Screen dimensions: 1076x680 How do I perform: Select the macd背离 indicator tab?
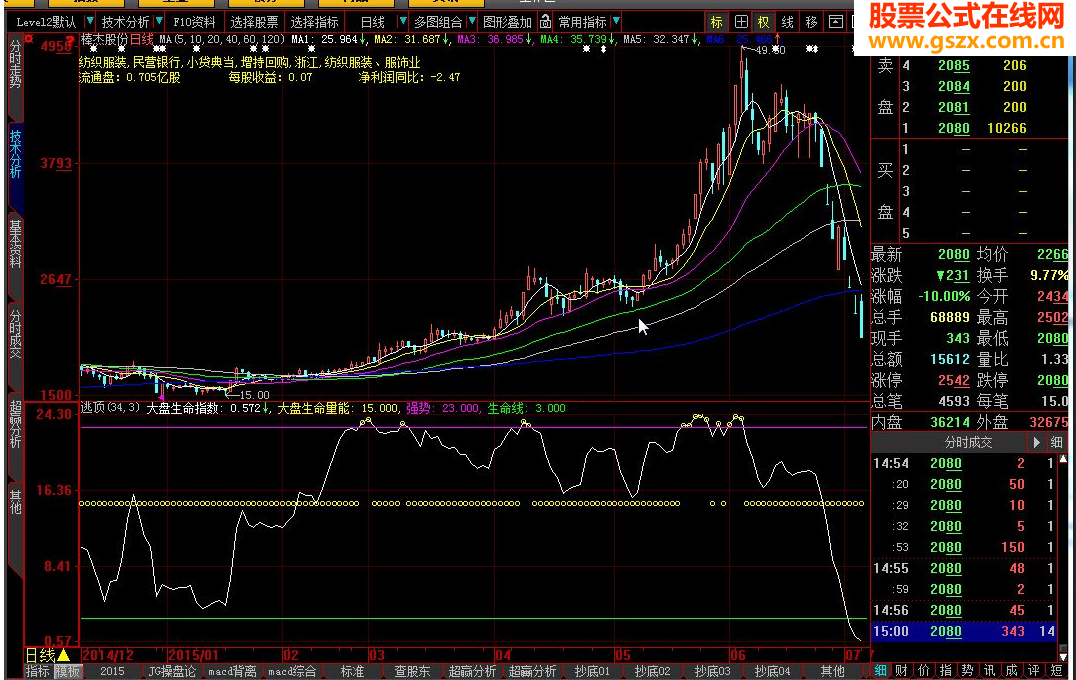[x=232, y=671]
